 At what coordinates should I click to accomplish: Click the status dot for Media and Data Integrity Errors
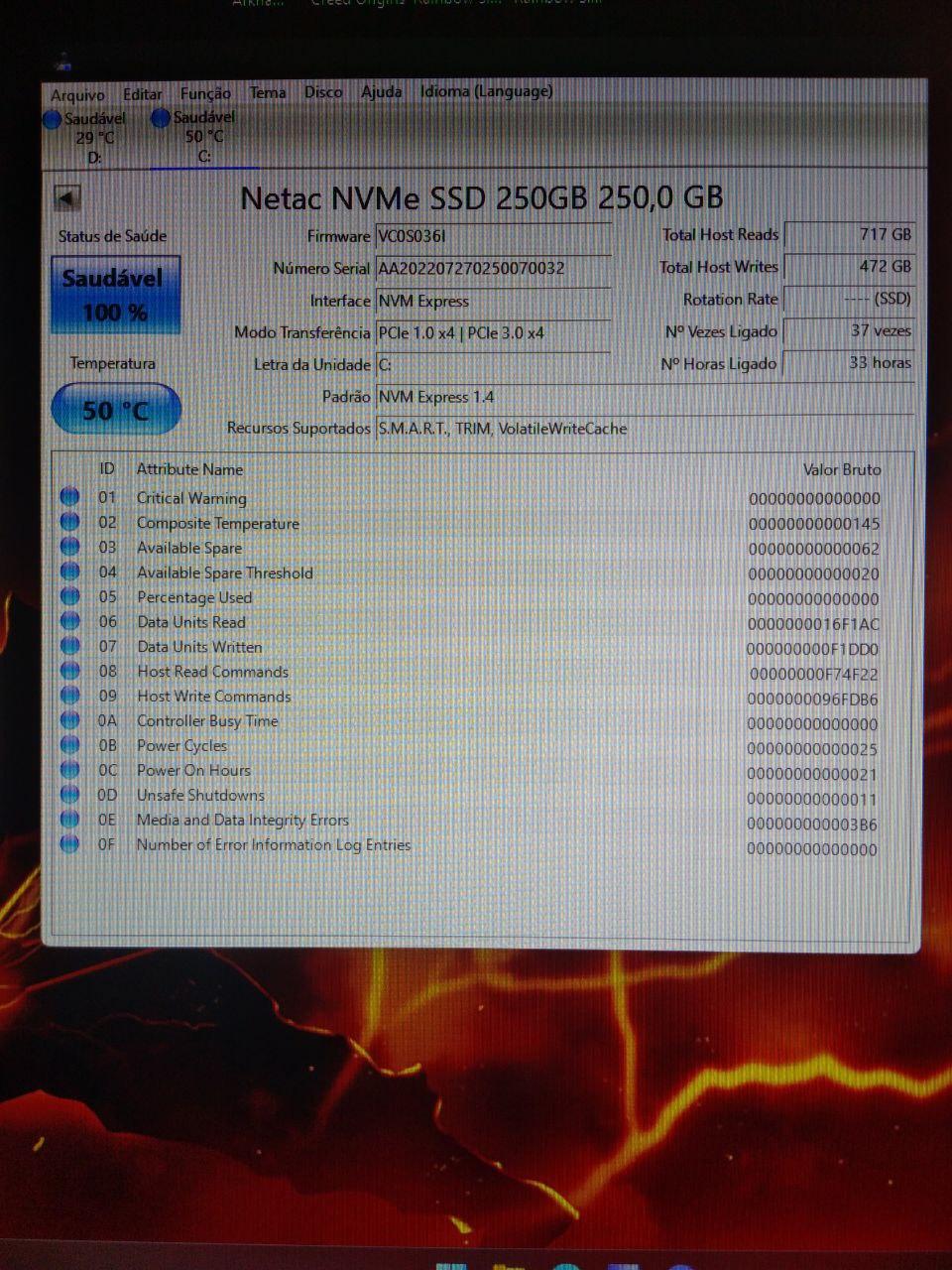coord(69,820)
